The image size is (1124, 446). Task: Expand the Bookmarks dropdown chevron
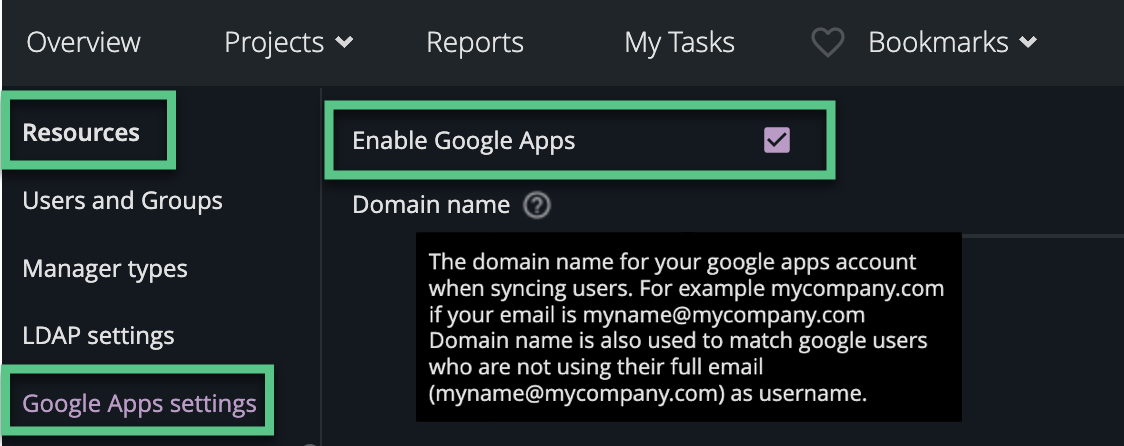[x=1028, y=42]
